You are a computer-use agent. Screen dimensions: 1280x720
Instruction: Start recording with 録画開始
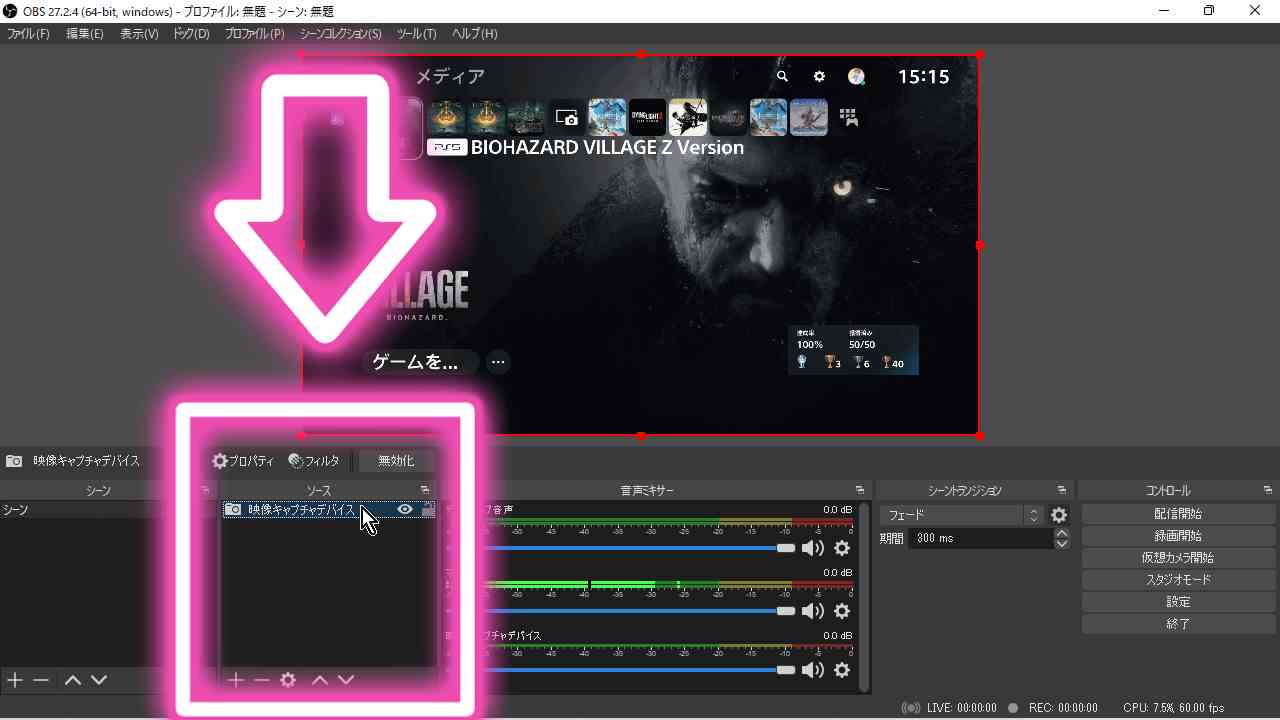pos(1178,536)
